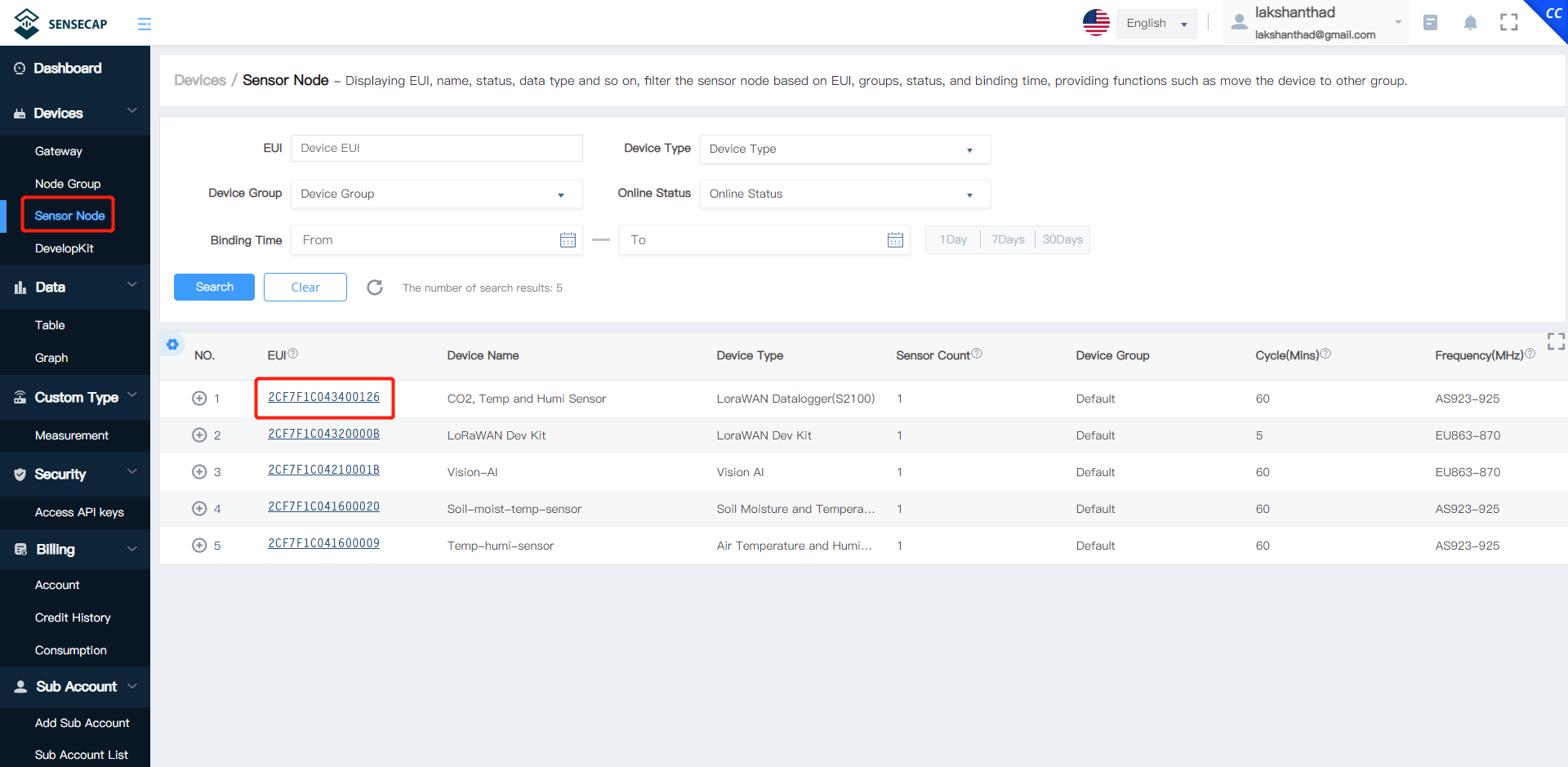Open DevelopKit in sidebar
The height and width of the screenshot is (767, 1568).
pyautogui.click(x=65, y=248)
